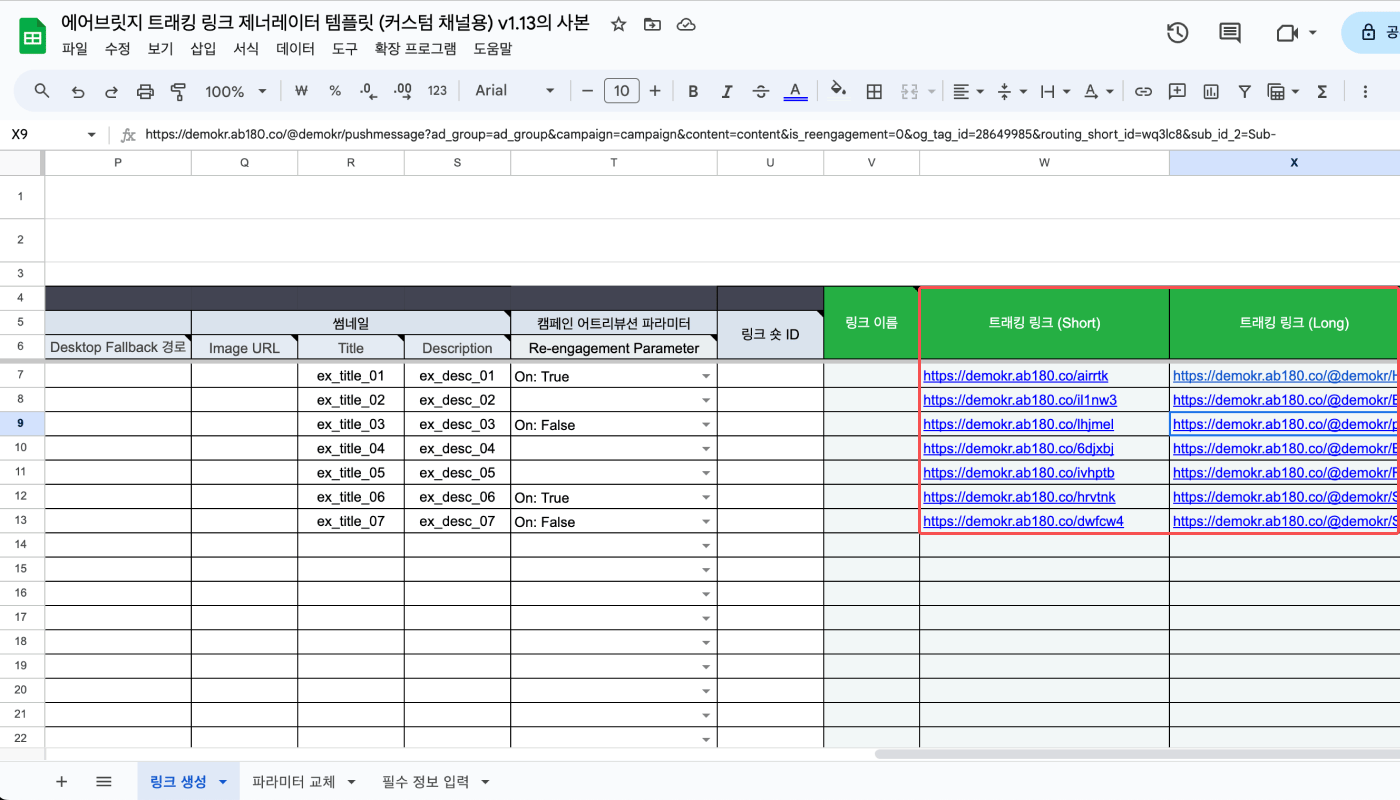Image resolution: width=1400 pixels, height=800 pixels.
Task: Print the spreadsheet
Action: (145, 91)
